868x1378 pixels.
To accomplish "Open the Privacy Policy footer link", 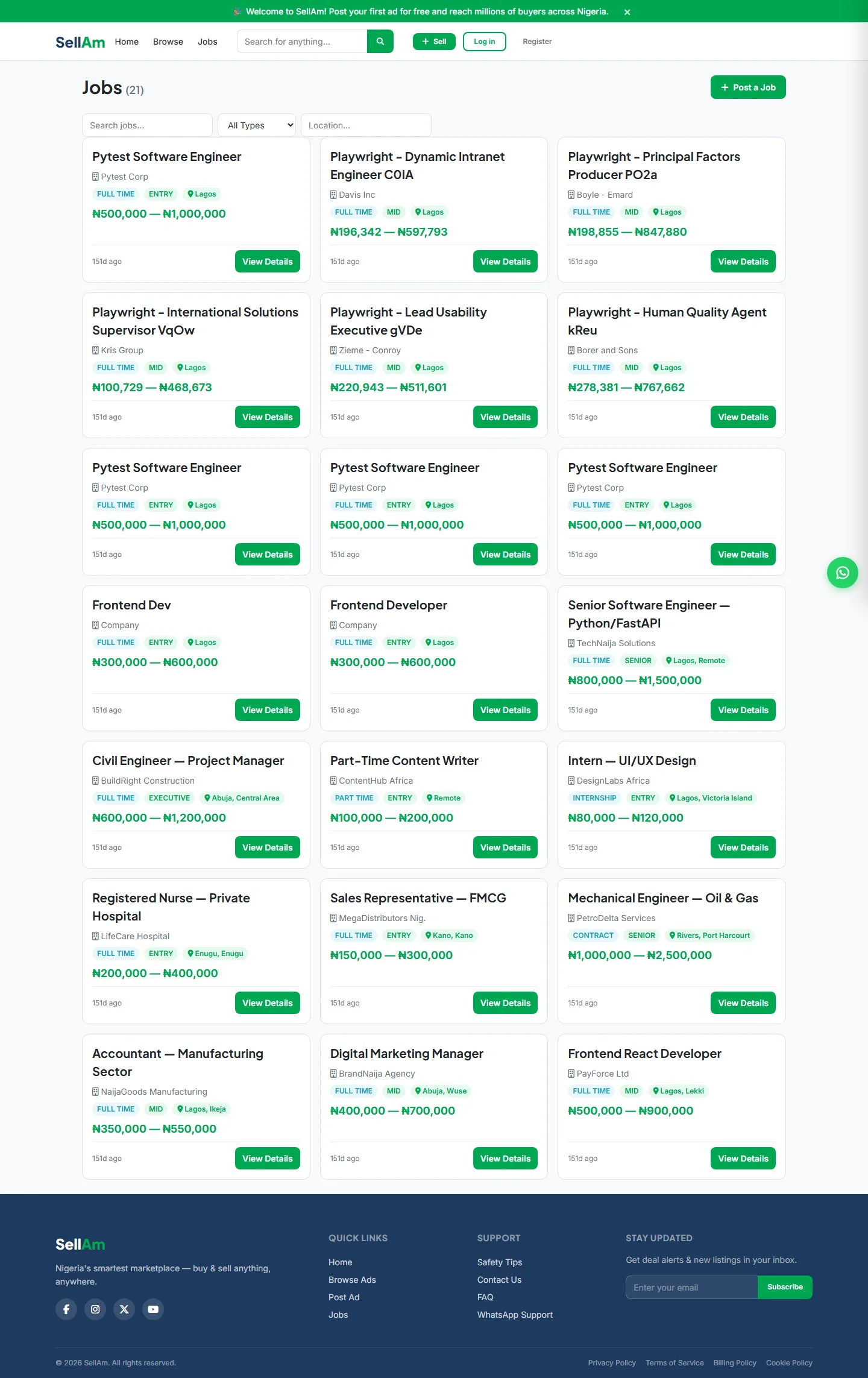I will pyautogui.click(x=612, y=1363).
